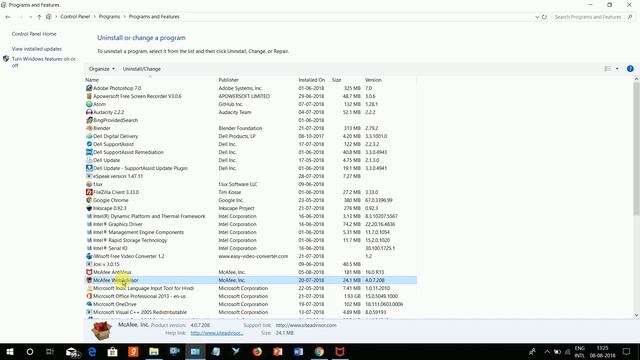Click the Google Chrome program icon in list
Screen dimensions: 640x360
click(89, 200)
